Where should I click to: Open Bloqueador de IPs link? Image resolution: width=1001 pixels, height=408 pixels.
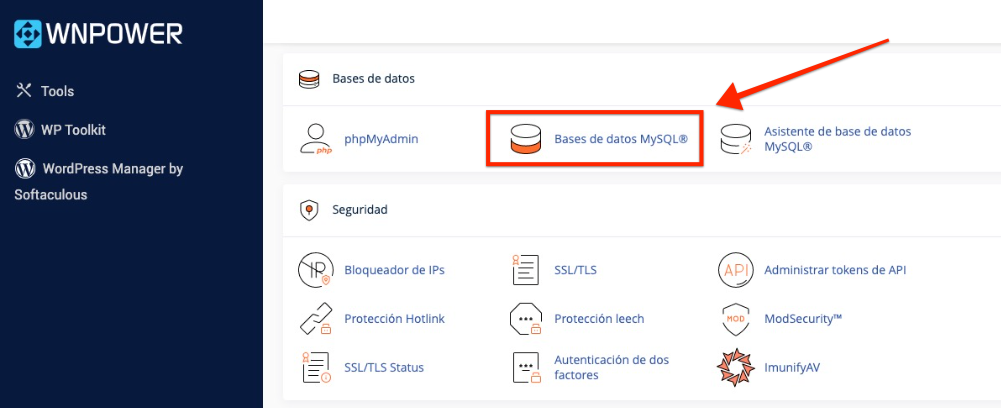coord(395,270)
